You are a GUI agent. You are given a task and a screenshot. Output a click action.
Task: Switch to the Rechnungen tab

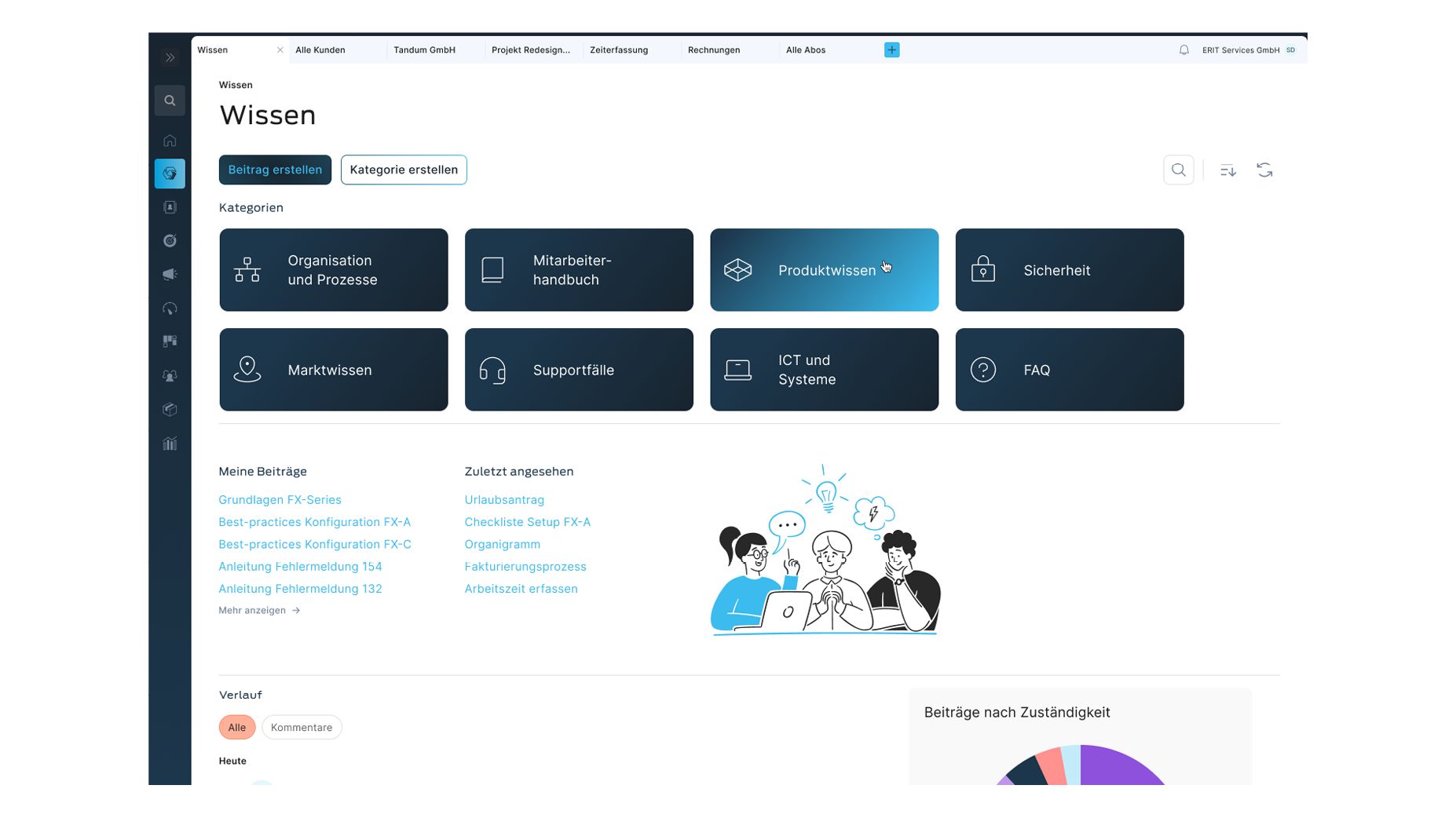point(714,49)
